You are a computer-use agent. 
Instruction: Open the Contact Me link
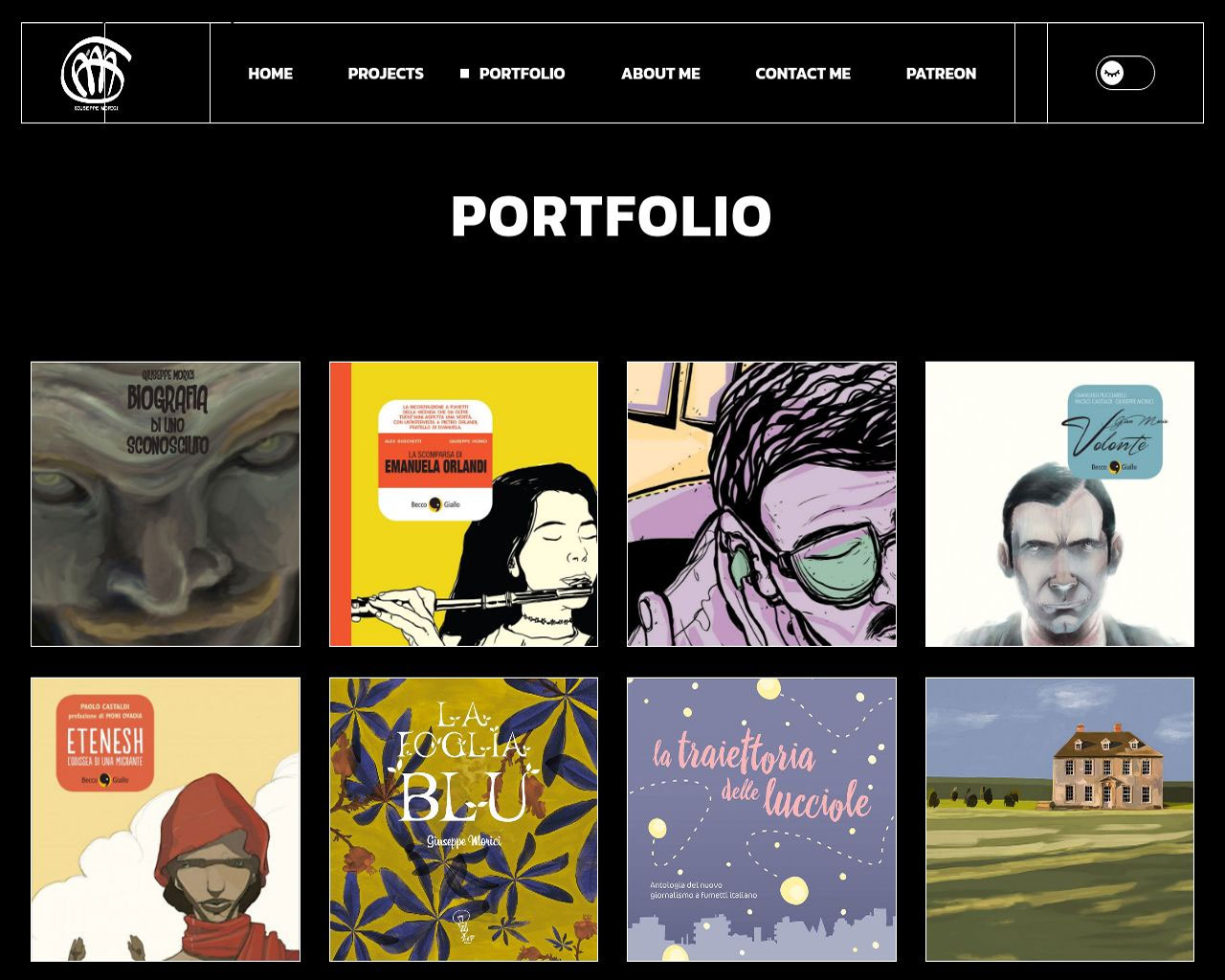point(803,74)
